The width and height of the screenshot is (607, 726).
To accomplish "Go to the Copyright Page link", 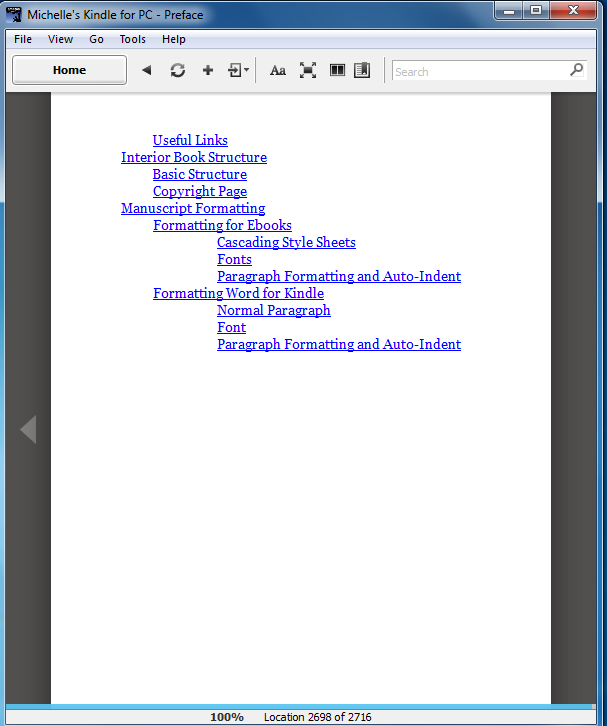I will click(200, 191).
